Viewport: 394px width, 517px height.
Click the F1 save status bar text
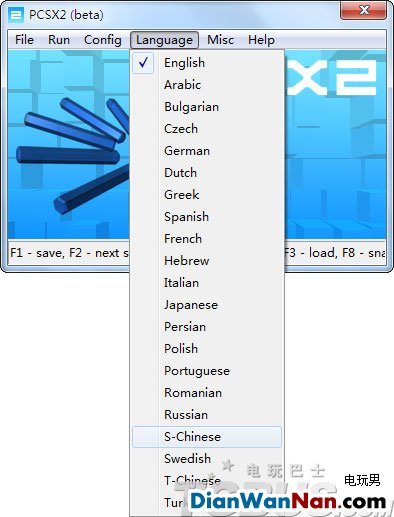coord(37,253)
